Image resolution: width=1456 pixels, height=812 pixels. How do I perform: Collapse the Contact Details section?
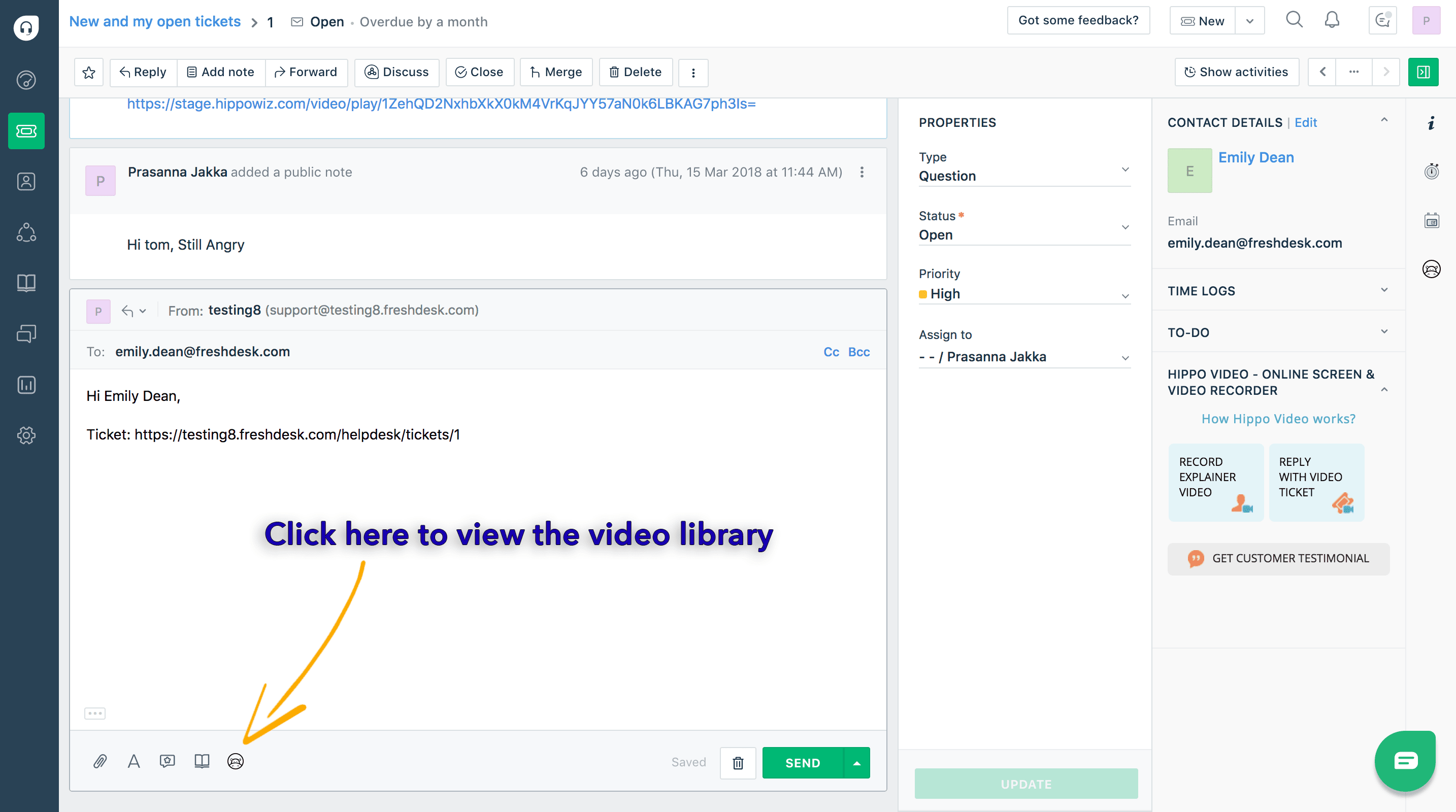pyautogui.click(x=1383, y=120)
